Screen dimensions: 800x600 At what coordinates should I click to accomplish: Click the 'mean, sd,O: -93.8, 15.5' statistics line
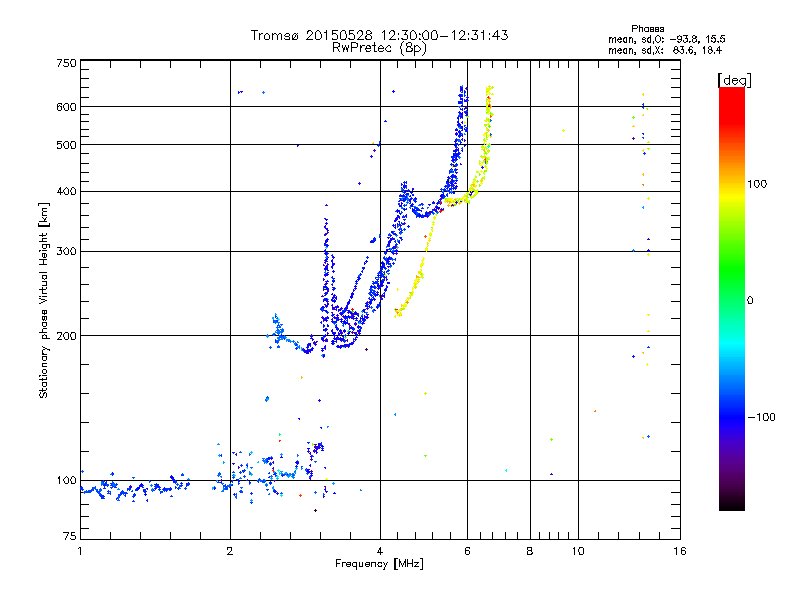(x=666, y=39)
